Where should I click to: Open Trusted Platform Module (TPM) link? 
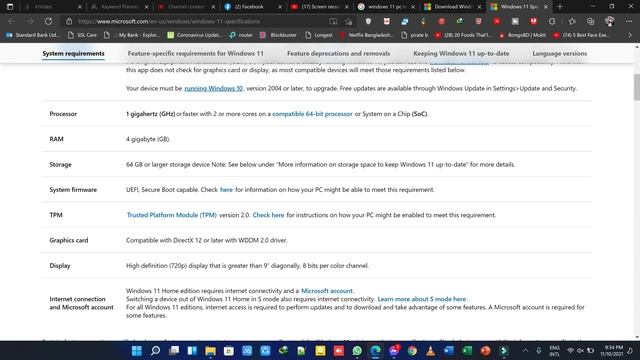click(x=171, y=215)
